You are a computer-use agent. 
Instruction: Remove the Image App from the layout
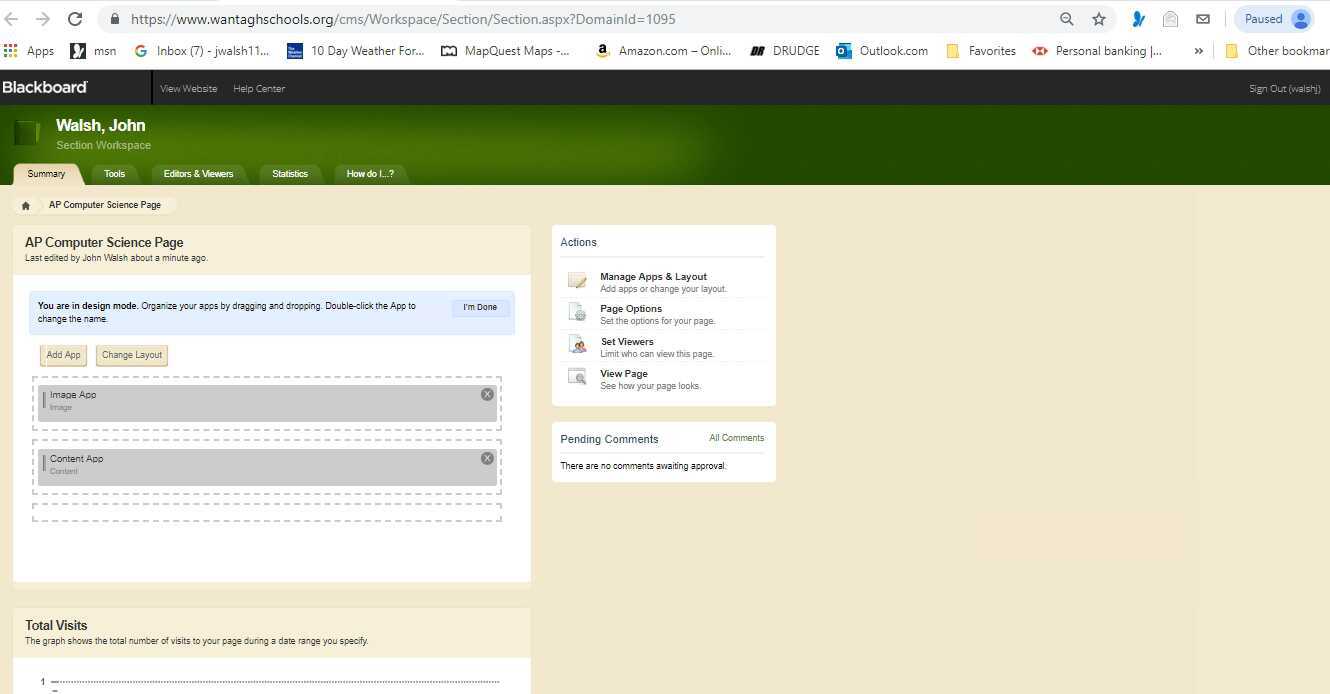487,393
